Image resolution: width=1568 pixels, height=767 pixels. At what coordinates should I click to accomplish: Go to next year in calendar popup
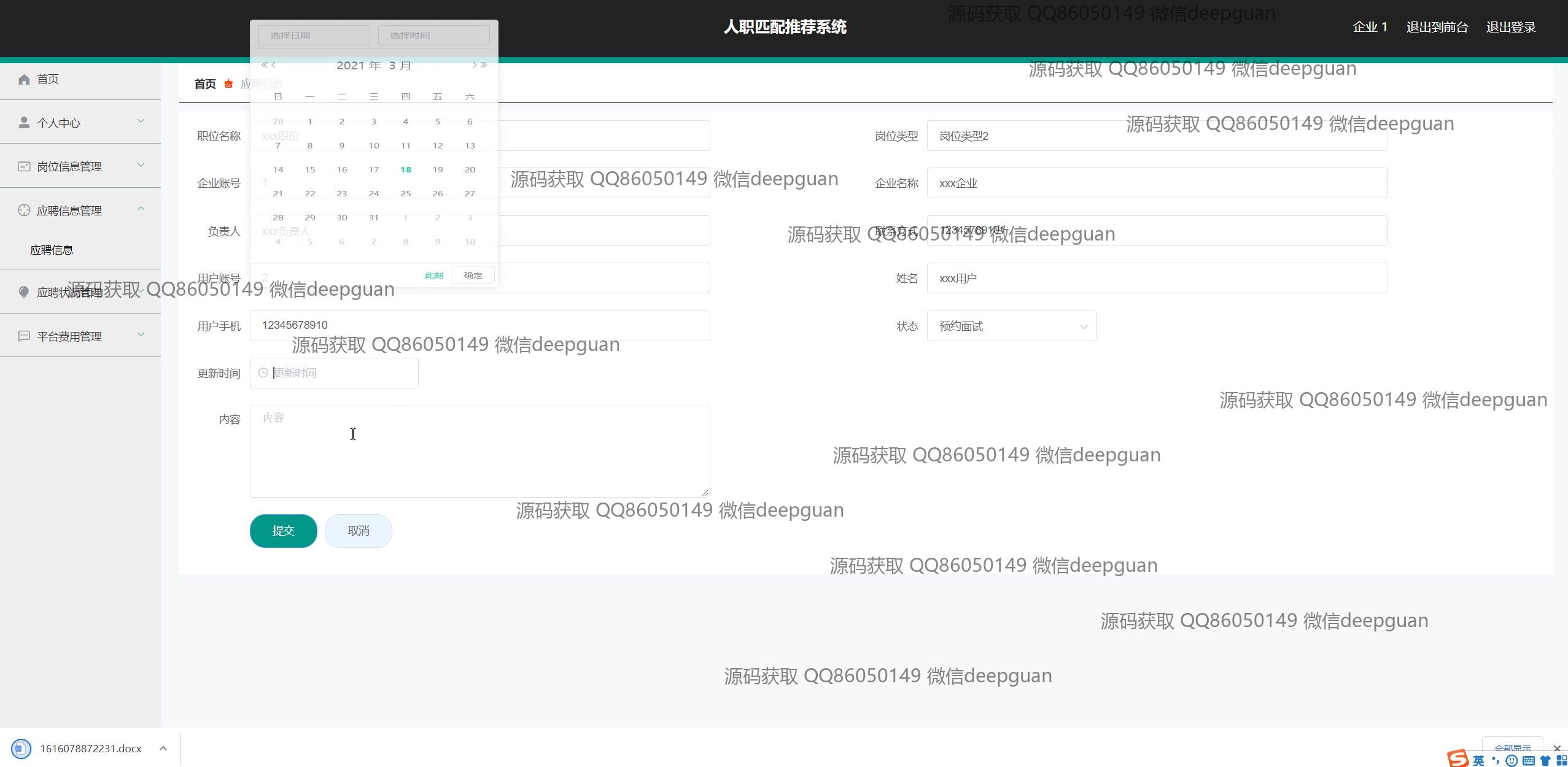tap(484, 65)
